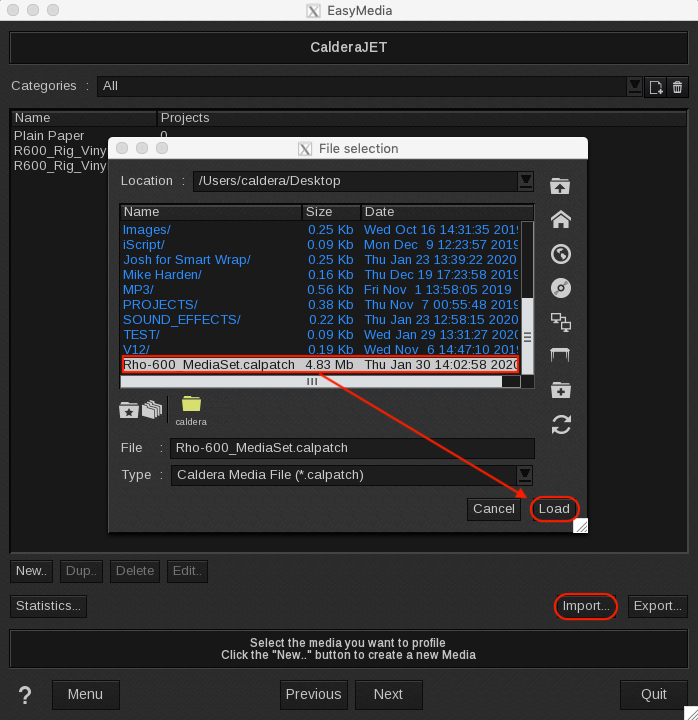Select the Rho-600_MediaSet.calpatch file
Image resolution: width=698 pixels, height=720 pixels.
(320, 365)
